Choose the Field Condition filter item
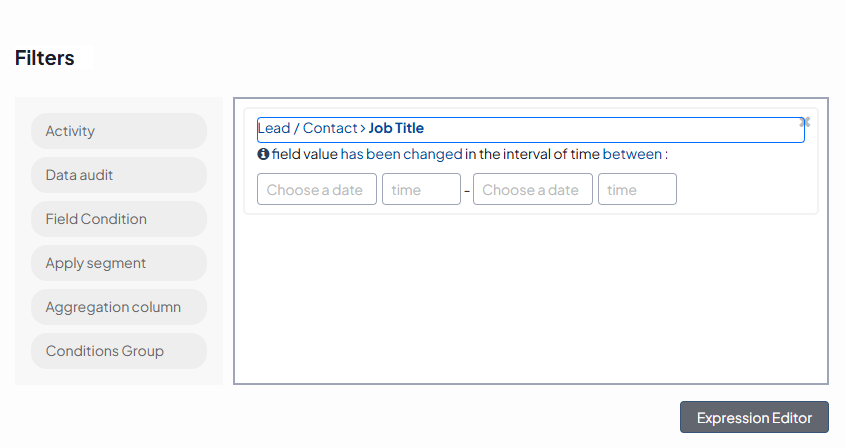The height and width of the screenshot is (448, 845). point(119,219)
